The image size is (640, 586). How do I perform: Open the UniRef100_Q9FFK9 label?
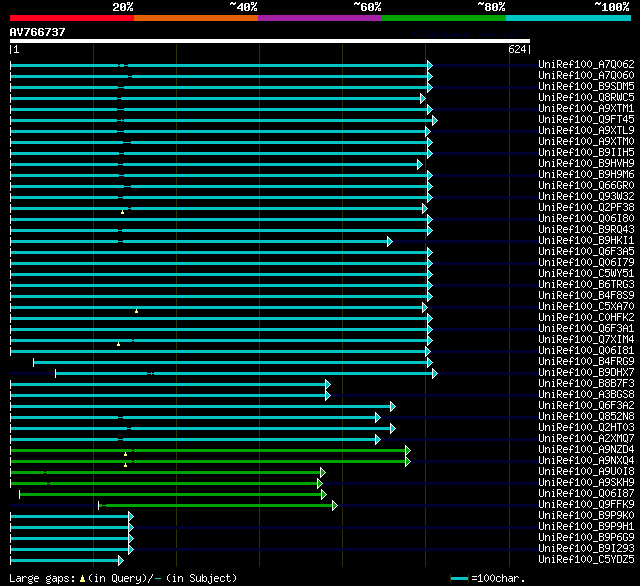tap(586, 505)
